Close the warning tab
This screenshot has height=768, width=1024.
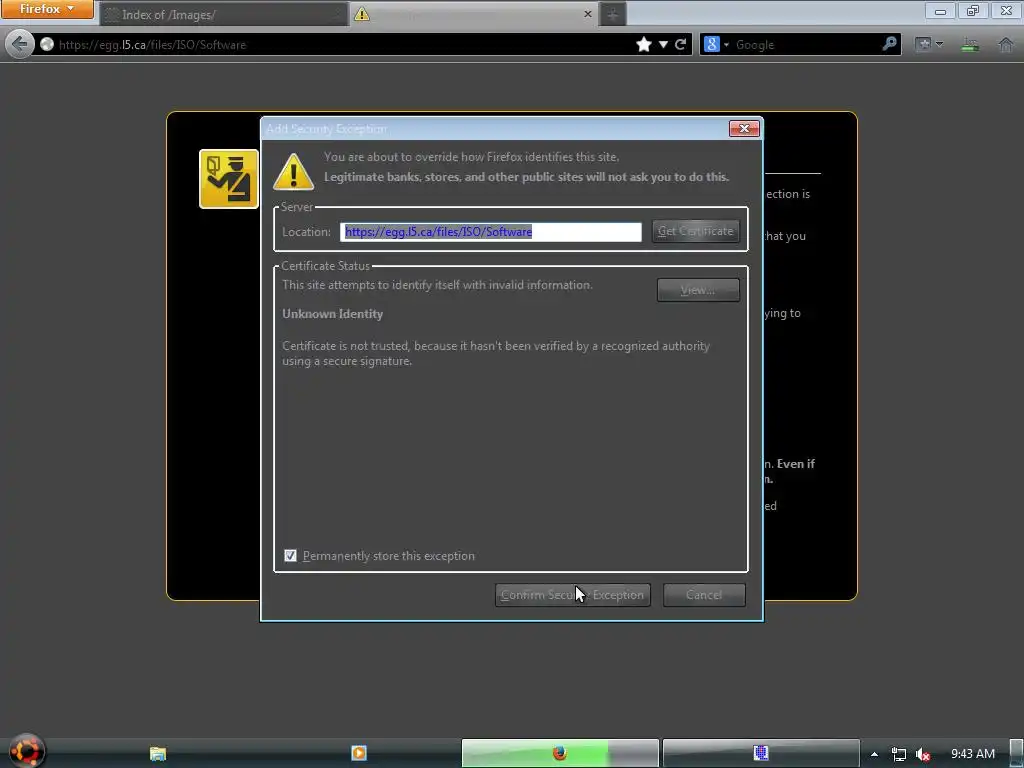tap(587, 14)
